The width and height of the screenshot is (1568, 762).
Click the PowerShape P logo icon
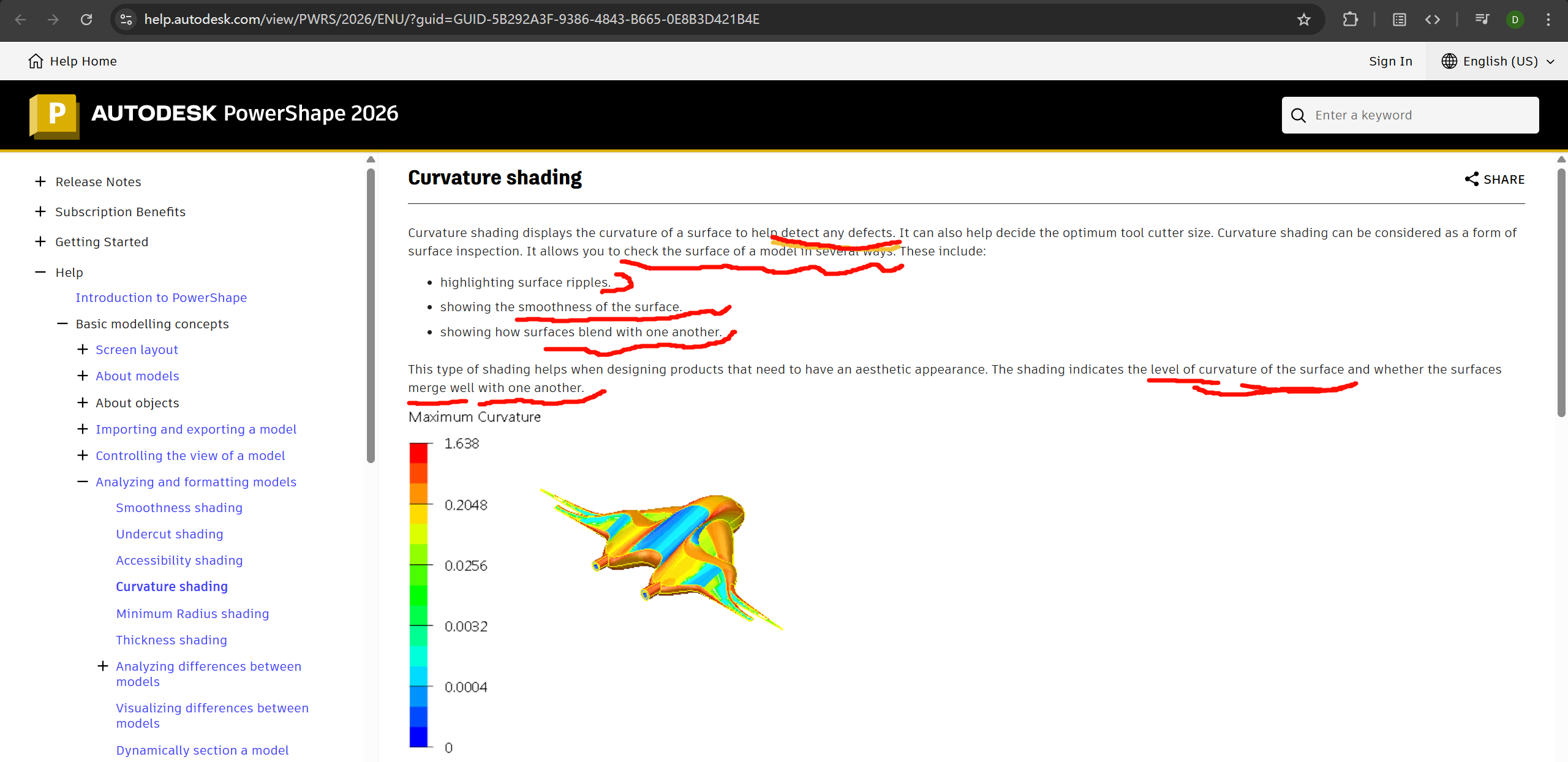[x=54, y=115]
